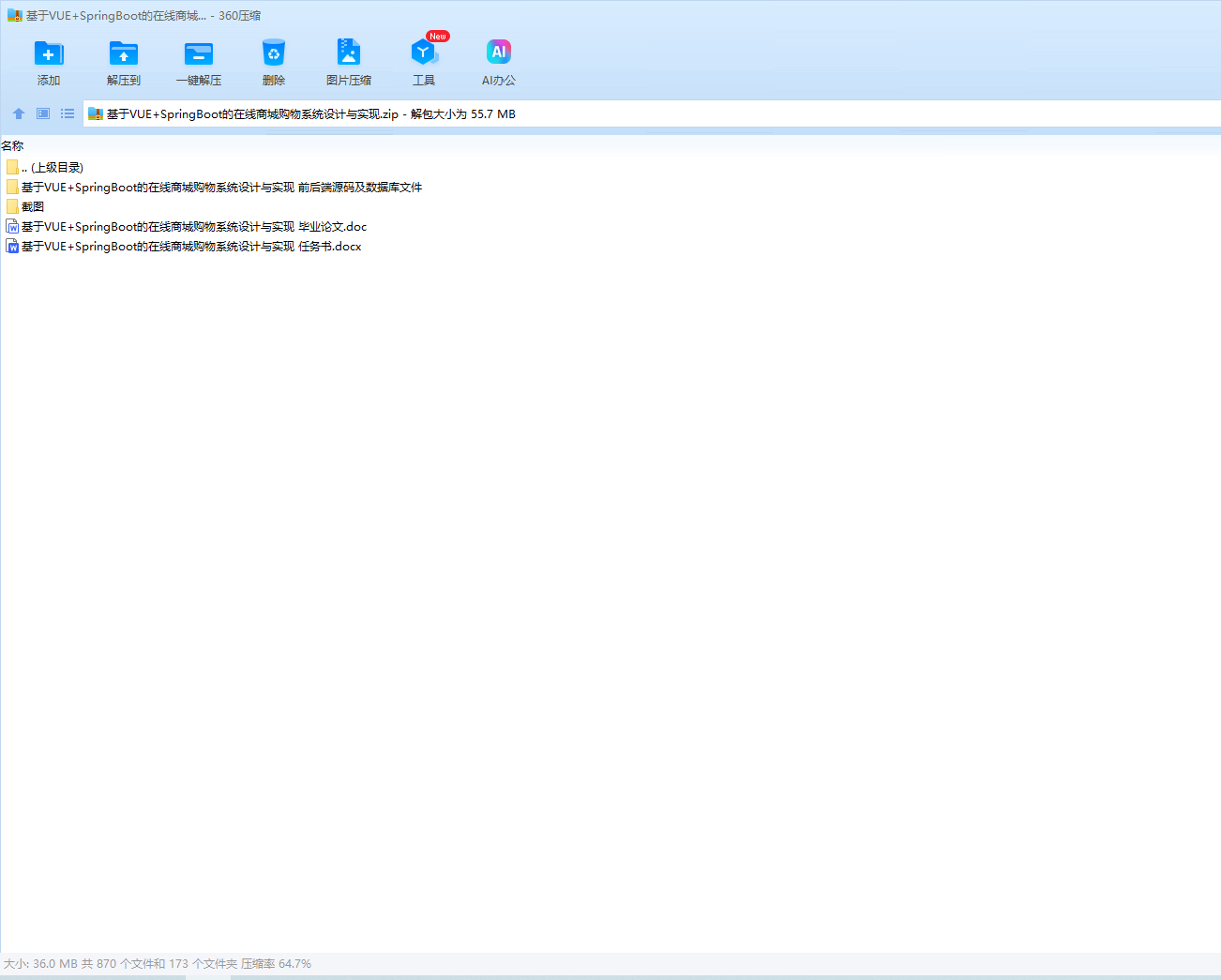The height and width of the screenshot is (980, 1221).
Task: Select the 前后端源码及数据库文件 folder
Action: point(215,188)
